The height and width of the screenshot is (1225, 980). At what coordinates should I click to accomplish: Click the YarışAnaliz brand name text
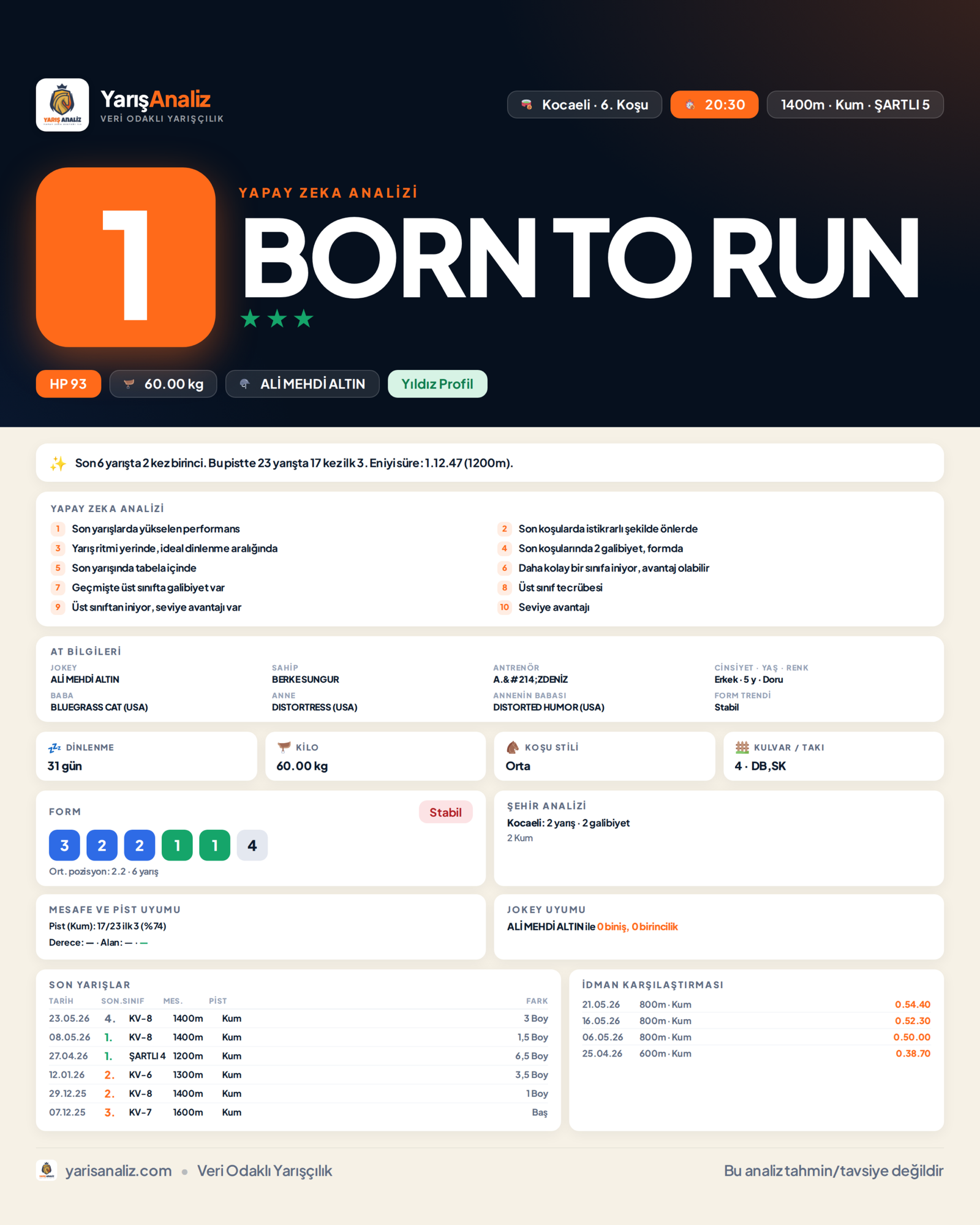(x=156, y=99)
